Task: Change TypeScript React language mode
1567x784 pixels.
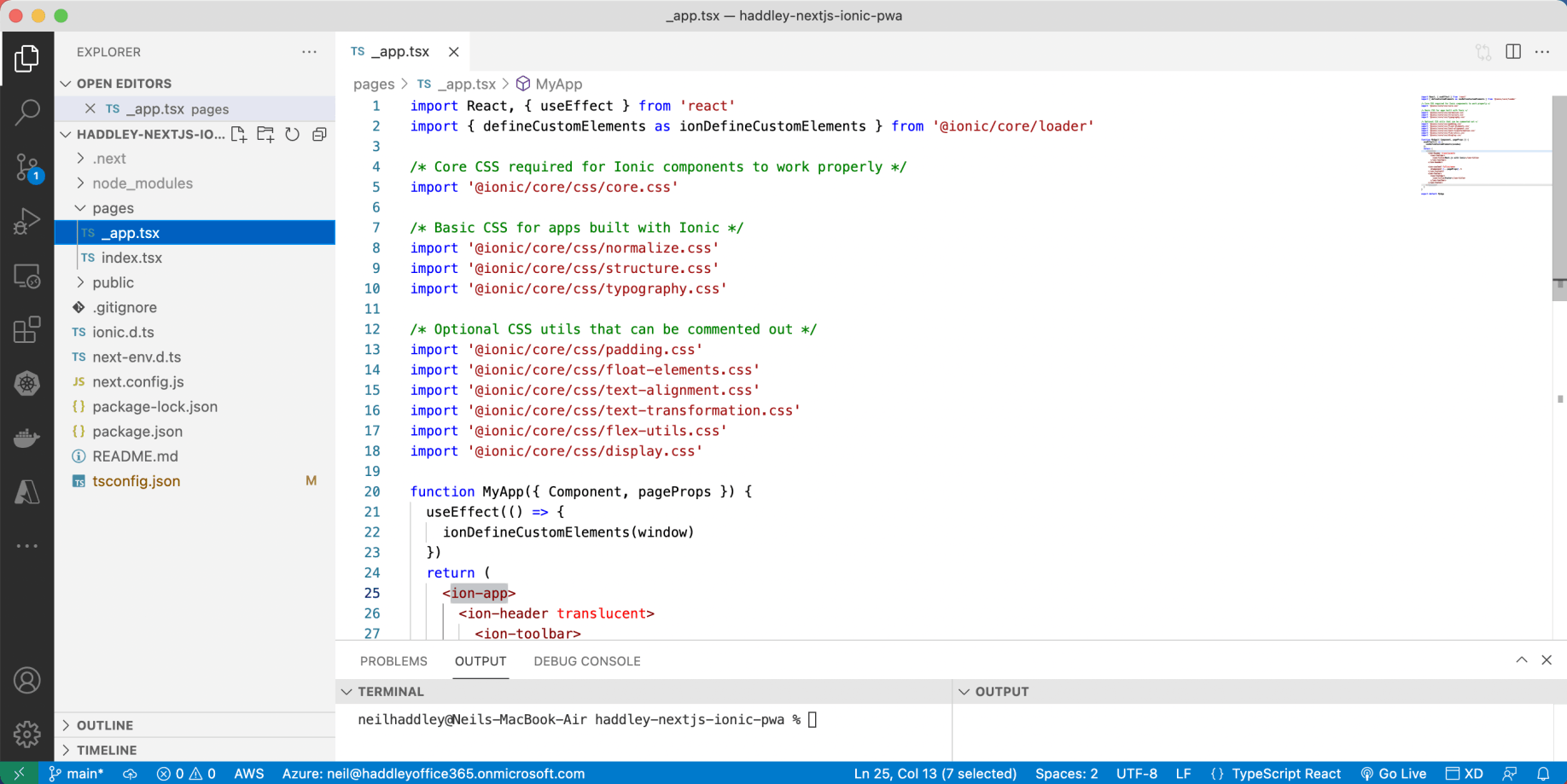Action: pos(1285,774)
